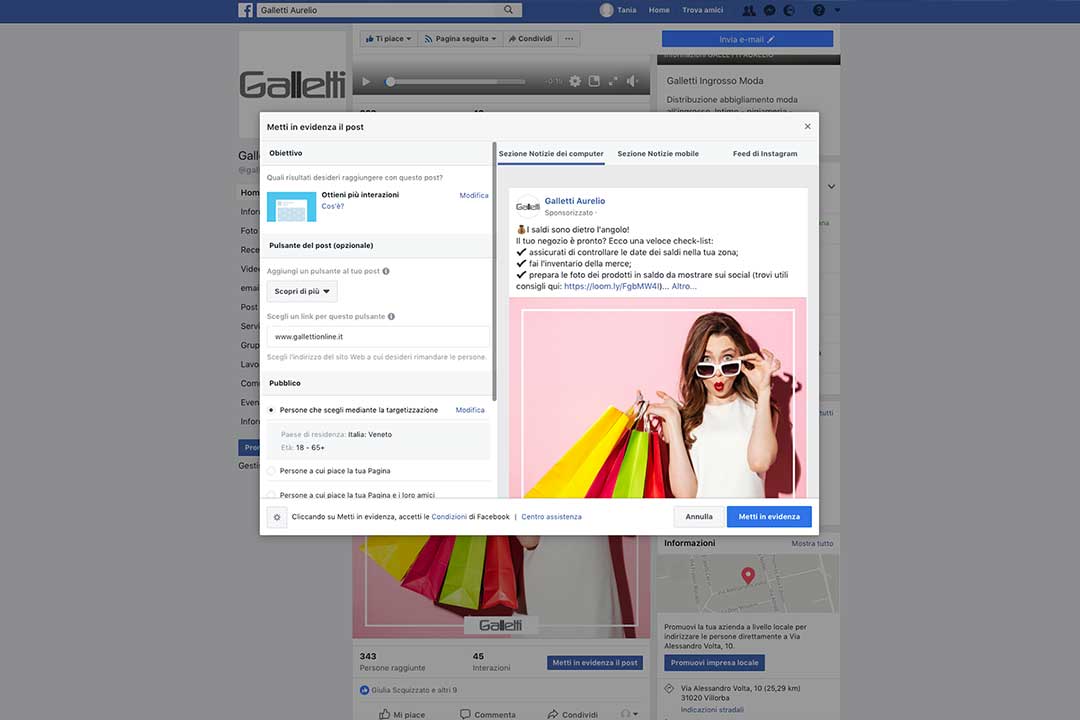Expand the account menu arrow in top bar

(x=838, y=10)
